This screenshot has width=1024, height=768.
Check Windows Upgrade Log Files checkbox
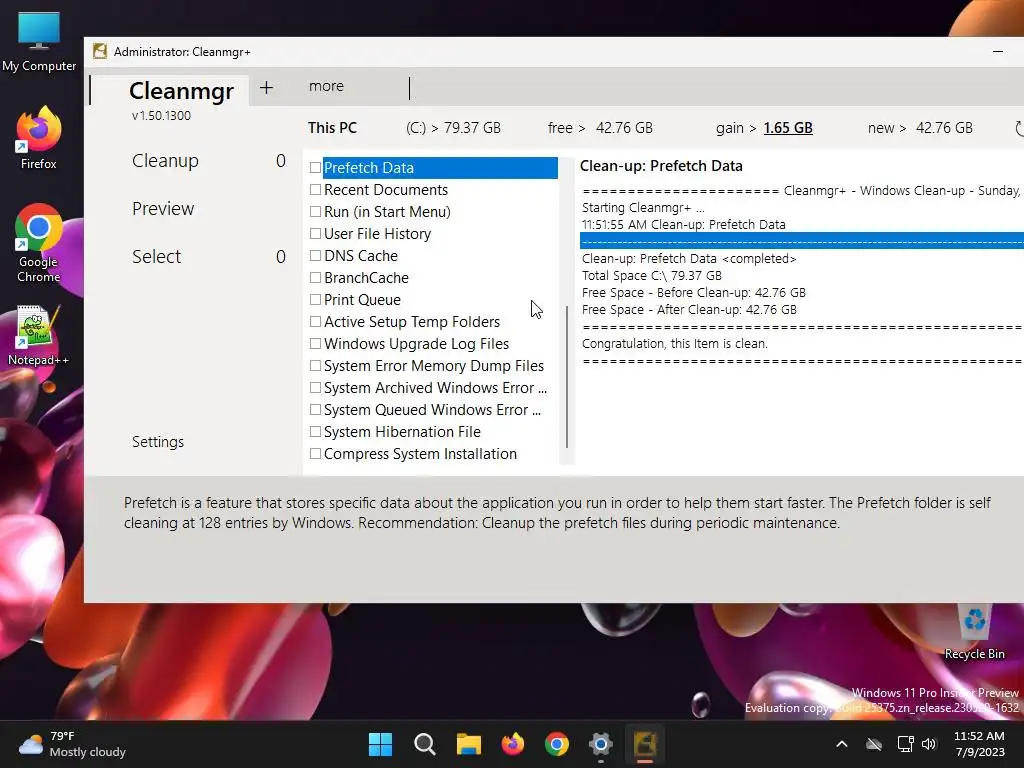click(315, 344)
